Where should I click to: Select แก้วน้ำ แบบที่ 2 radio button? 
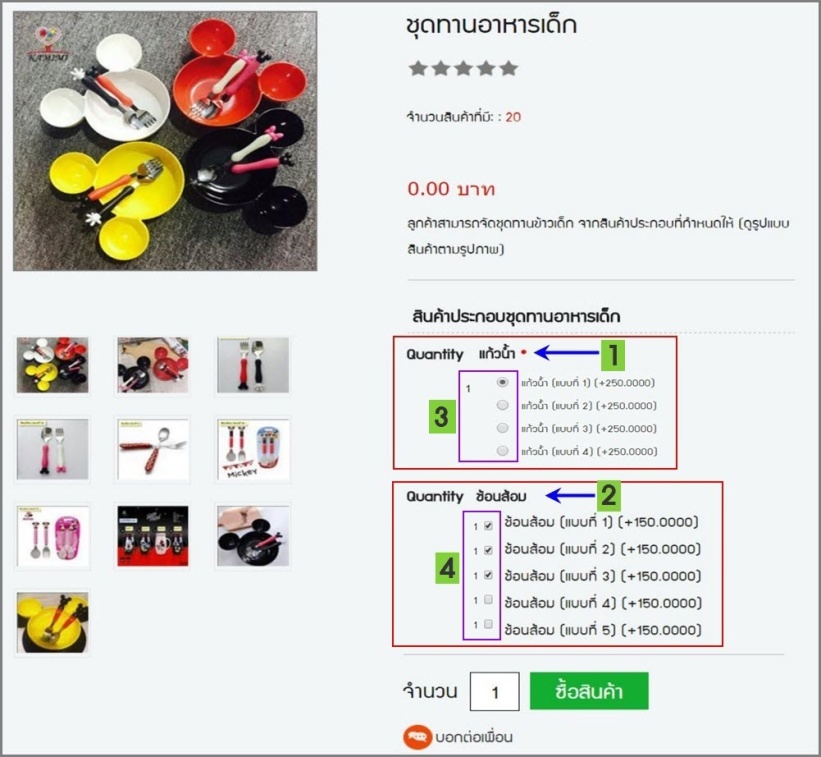coord(502,405)
